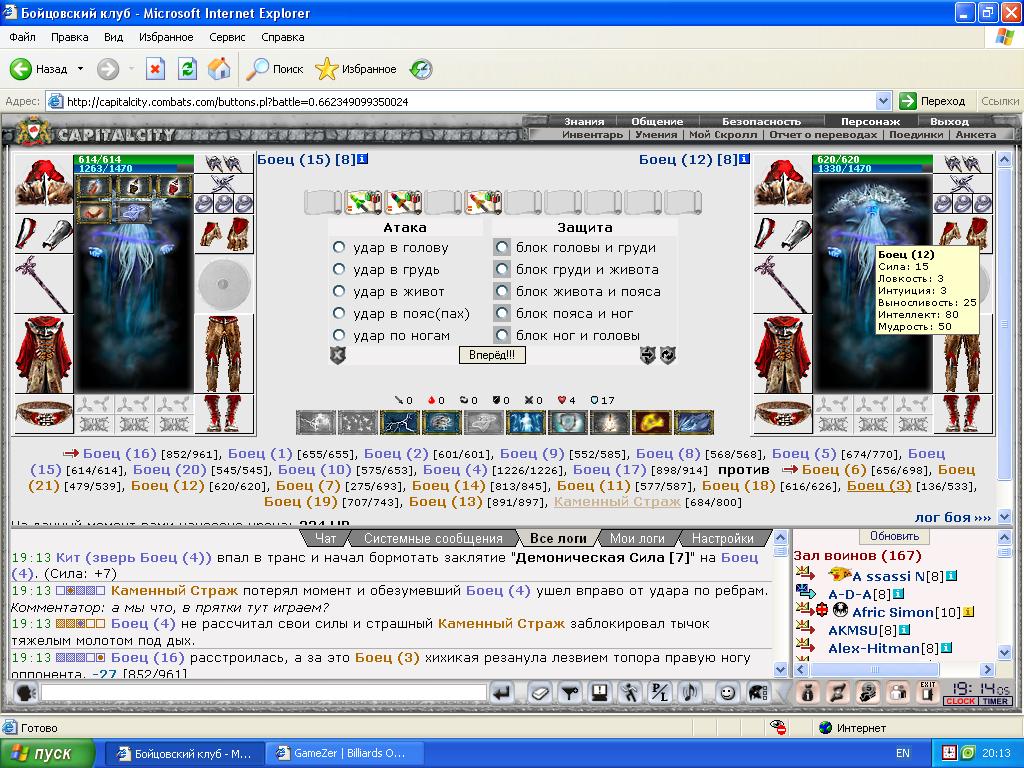This screenshot has height=768, width=1024.
Task: Click the 'лог боя »»' link
Action: 952,517
